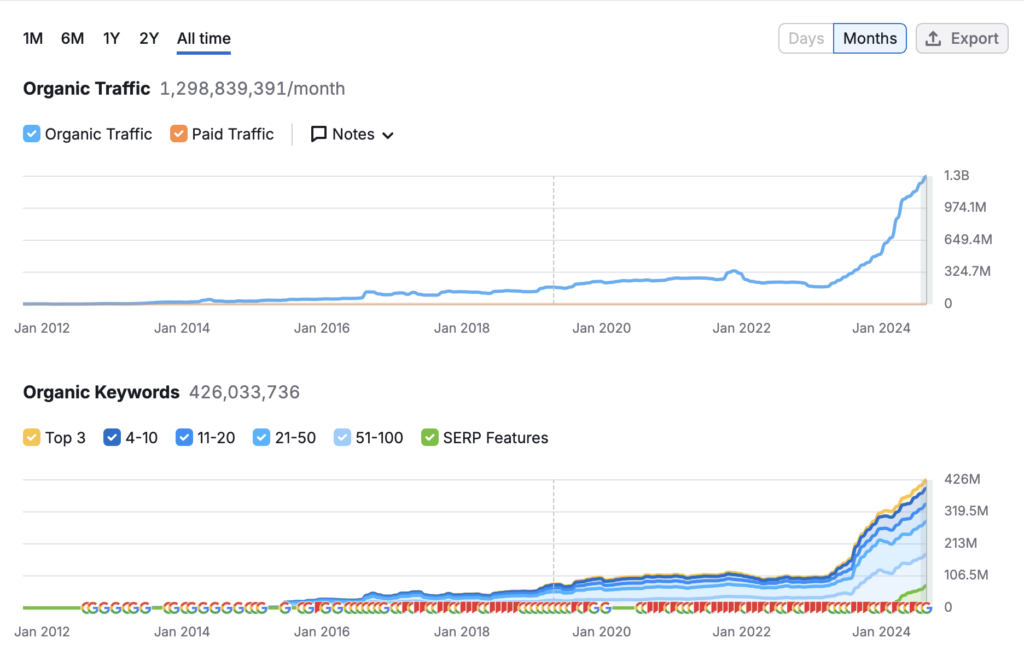Toggle the SERP Features checkbox

[x=430, y=437]
